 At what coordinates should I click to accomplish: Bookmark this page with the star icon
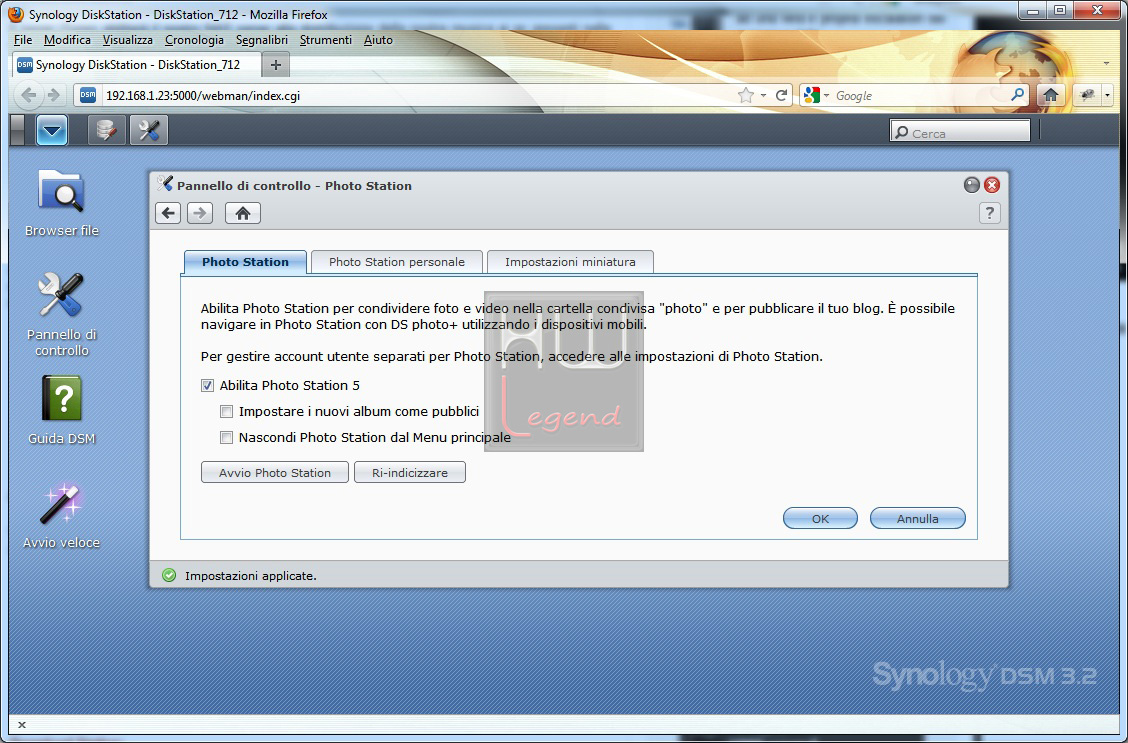[746, 95]
